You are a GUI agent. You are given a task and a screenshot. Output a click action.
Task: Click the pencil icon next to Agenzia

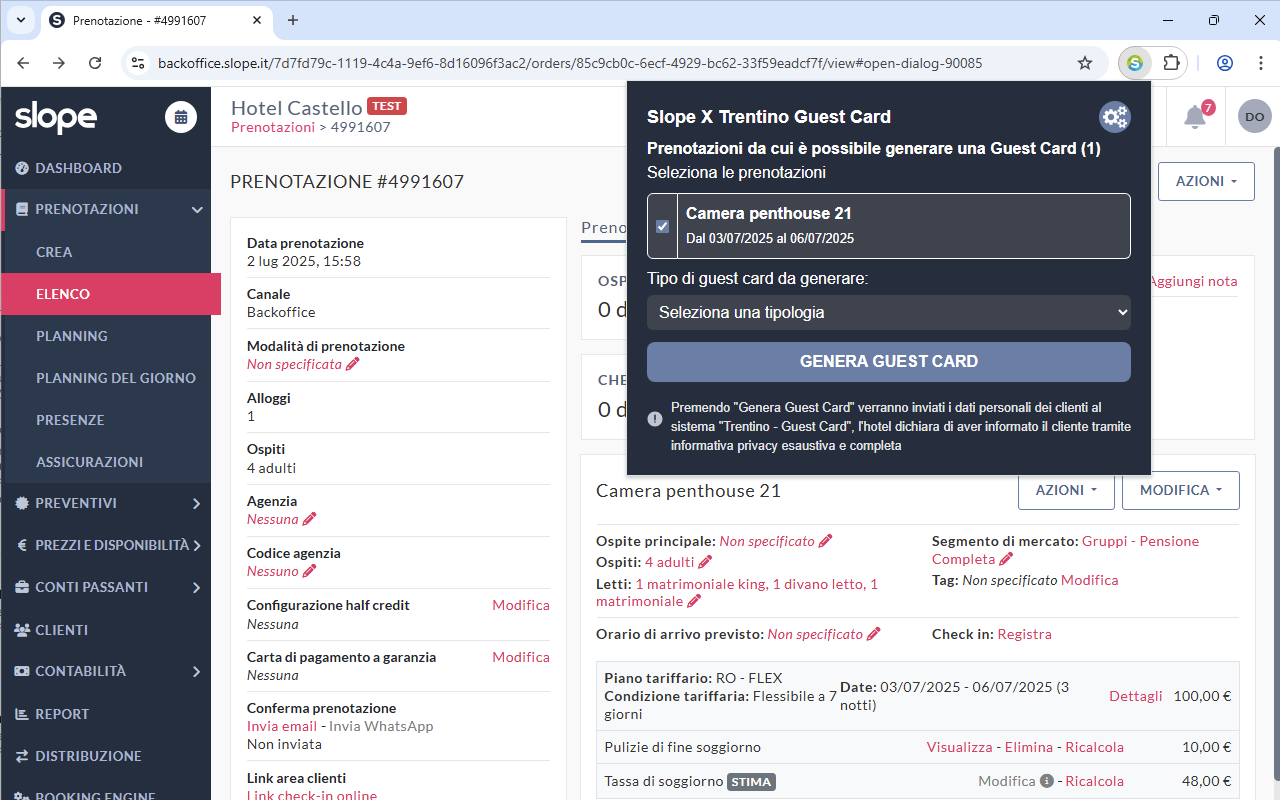[x=309, y=519]
